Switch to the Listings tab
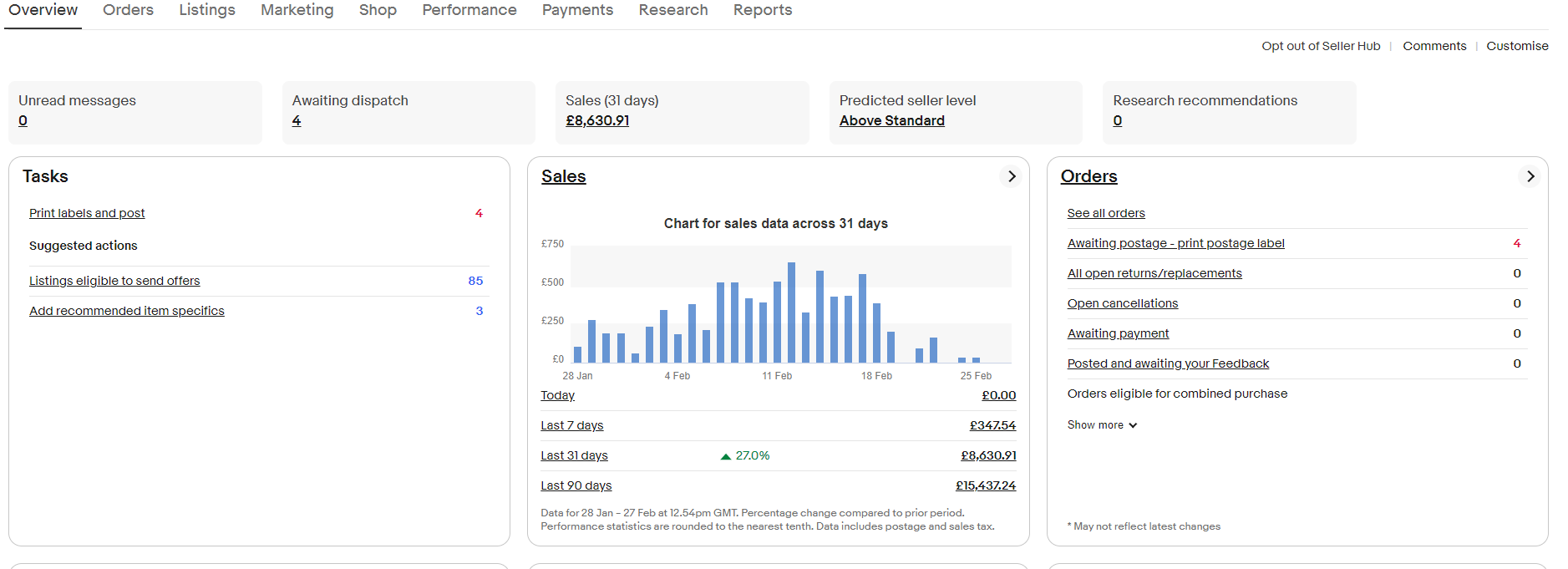 (207, 10)
